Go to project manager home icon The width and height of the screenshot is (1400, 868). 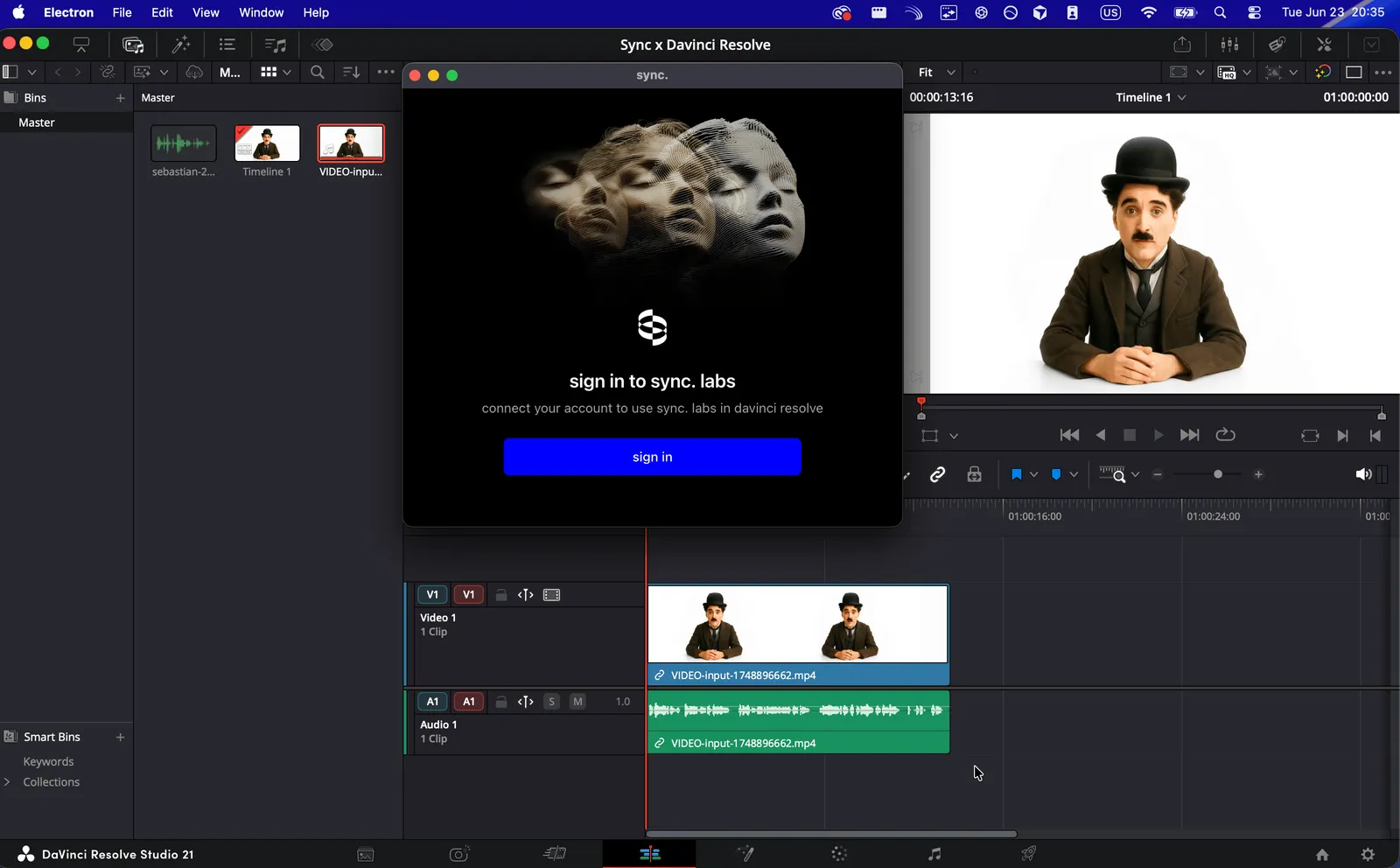coord(1322,855)
